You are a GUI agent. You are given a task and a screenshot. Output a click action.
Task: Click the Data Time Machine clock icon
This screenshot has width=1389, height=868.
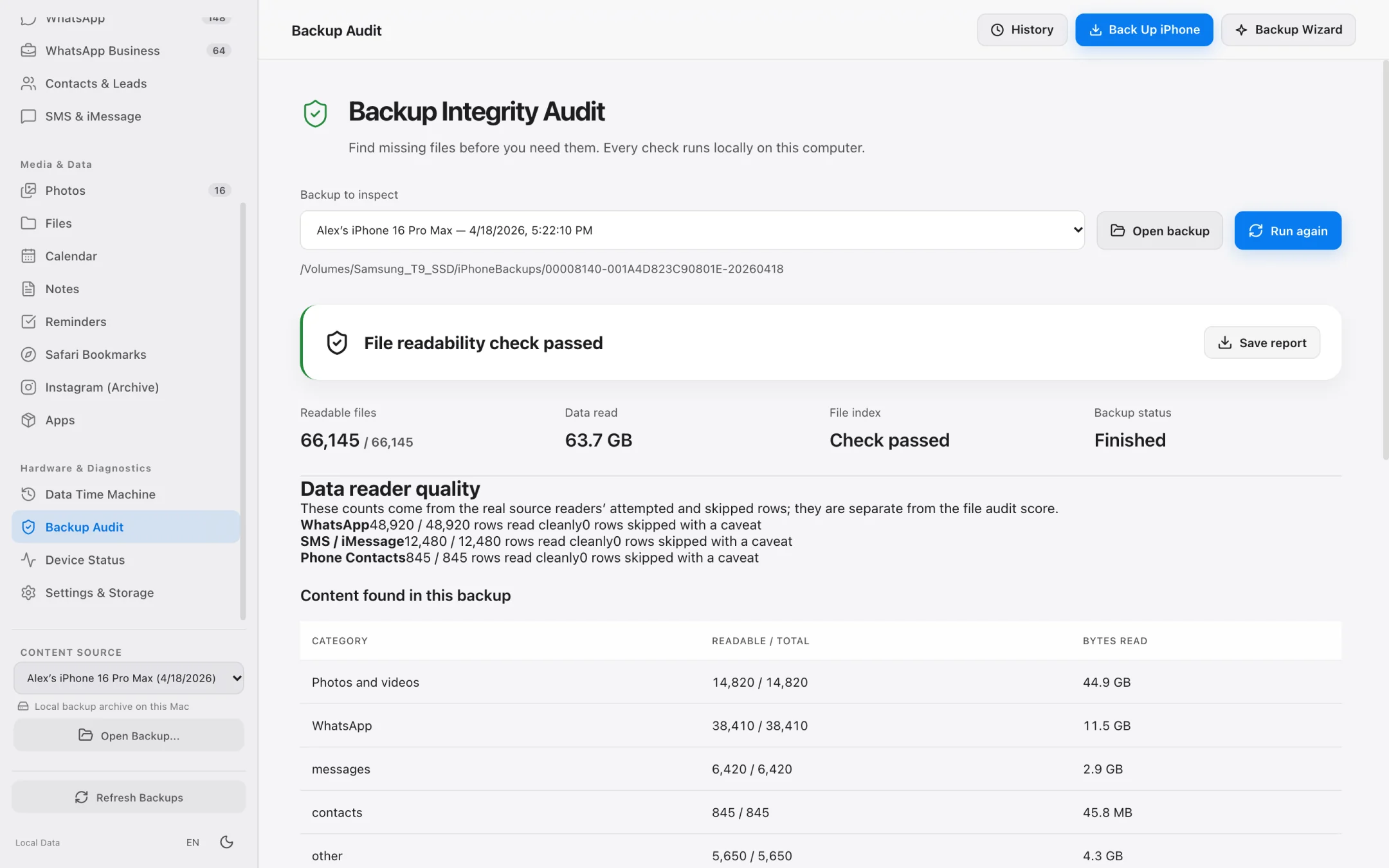[28, 494]
